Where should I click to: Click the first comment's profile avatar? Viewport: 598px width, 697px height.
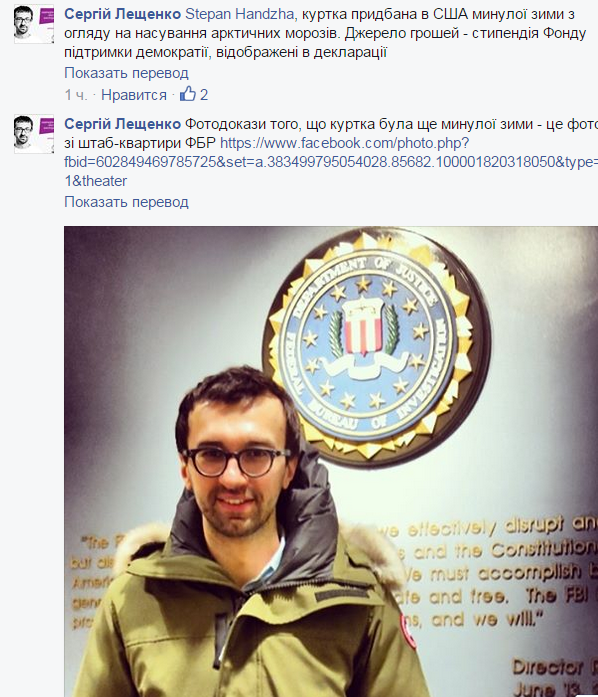pyautogui.click(x=34, y=24)
